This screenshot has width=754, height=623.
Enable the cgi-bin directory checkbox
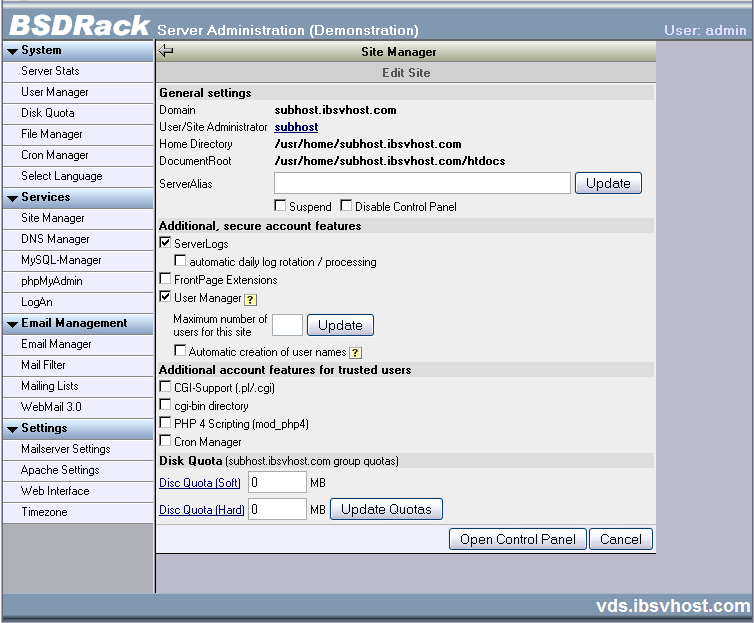[x=165, y=405]
